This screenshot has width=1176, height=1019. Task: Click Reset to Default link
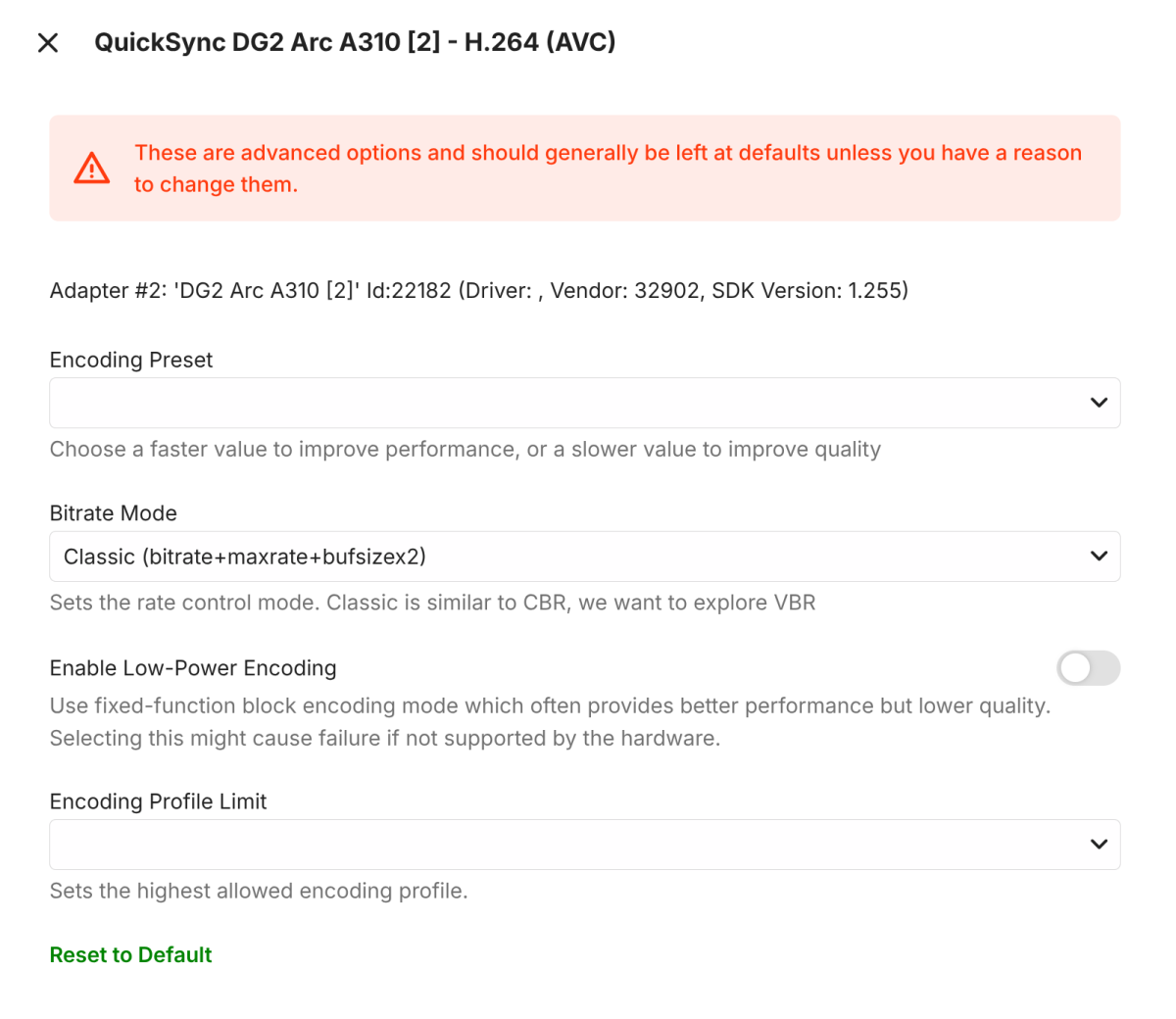click(x=130, y=954)
